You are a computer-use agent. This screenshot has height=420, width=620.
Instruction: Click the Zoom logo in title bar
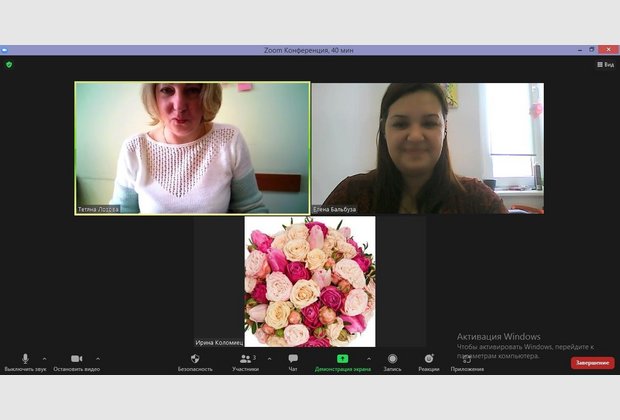(x=5, y=49)
